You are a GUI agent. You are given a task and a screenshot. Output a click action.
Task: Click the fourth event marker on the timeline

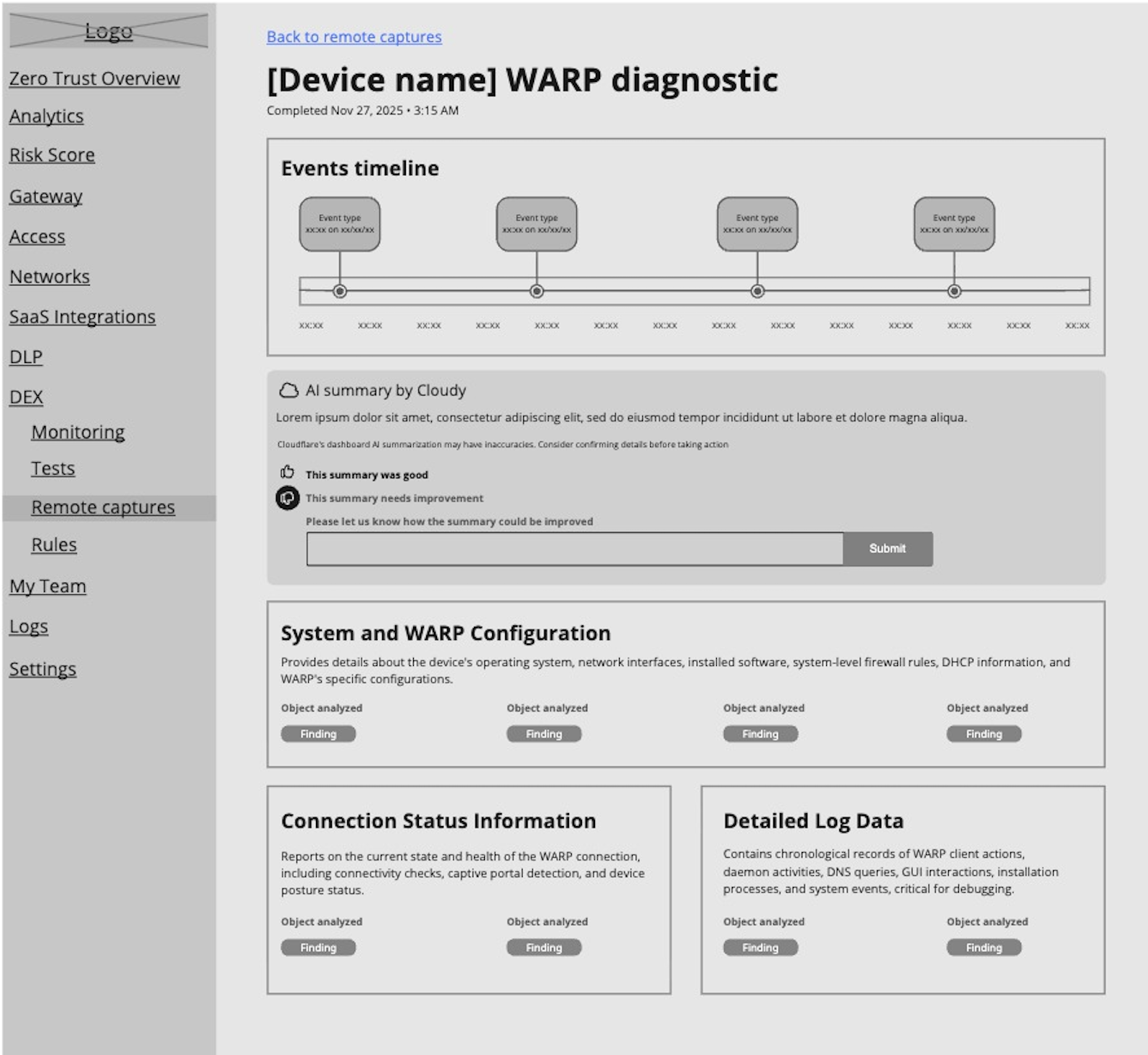[954, 291]
